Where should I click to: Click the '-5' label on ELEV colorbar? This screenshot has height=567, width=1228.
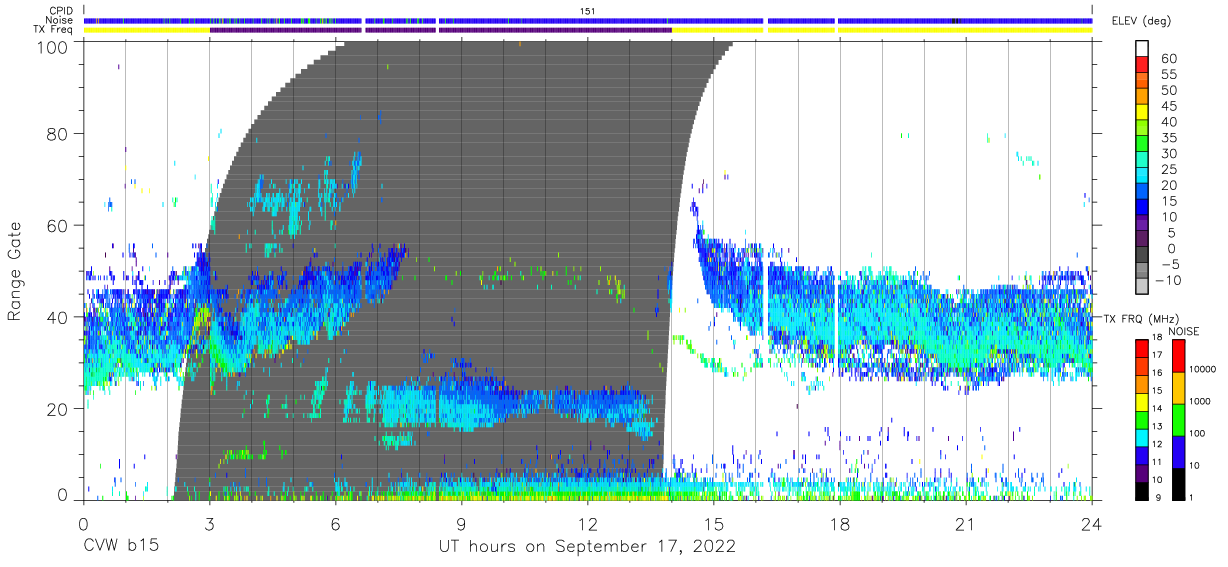(x=1169, y=265)
